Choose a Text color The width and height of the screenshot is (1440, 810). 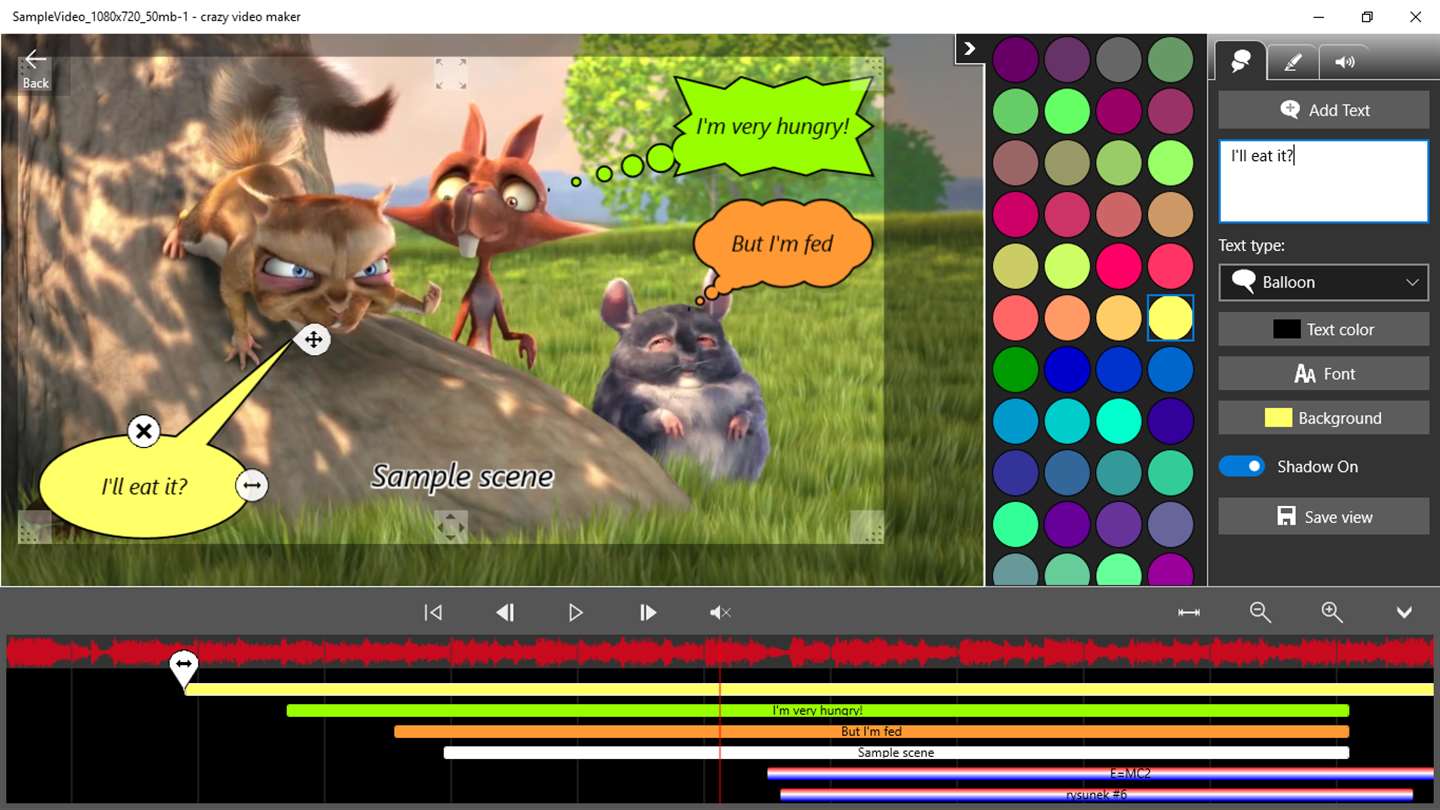(x=1323, y=329)
